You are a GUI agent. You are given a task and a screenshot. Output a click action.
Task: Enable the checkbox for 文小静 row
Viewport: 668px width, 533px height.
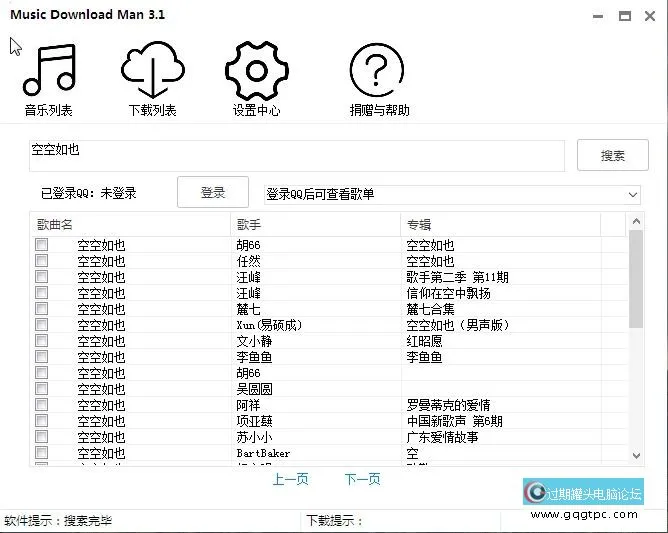[x=41, y=340]
